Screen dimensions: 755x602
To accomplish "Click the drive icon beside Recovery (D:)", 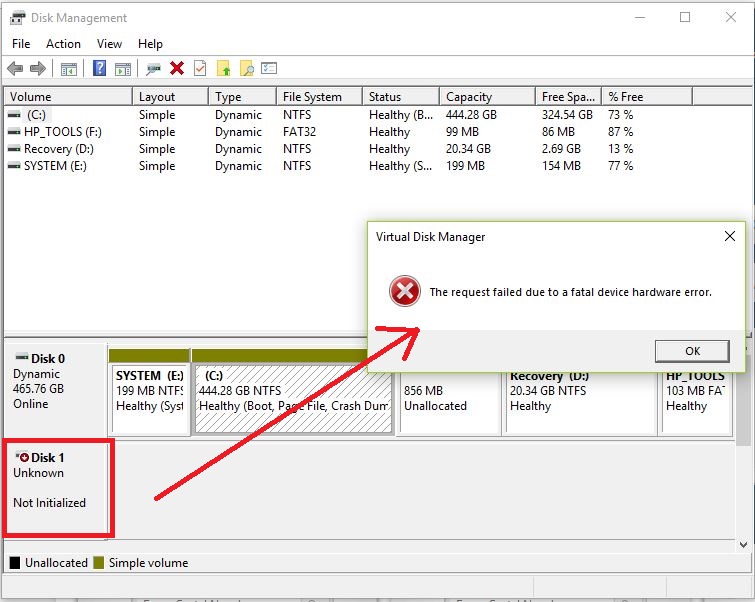I will click(14, 148).
